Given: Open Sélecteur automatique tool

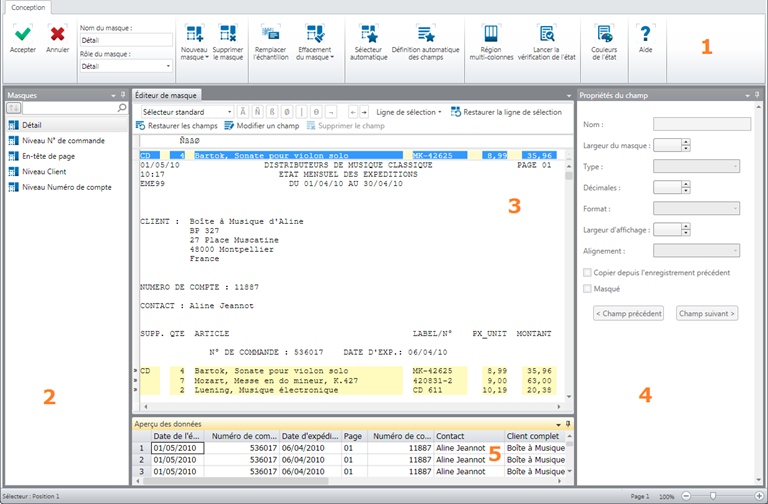Looking at the screenshot, I should 370,34.
